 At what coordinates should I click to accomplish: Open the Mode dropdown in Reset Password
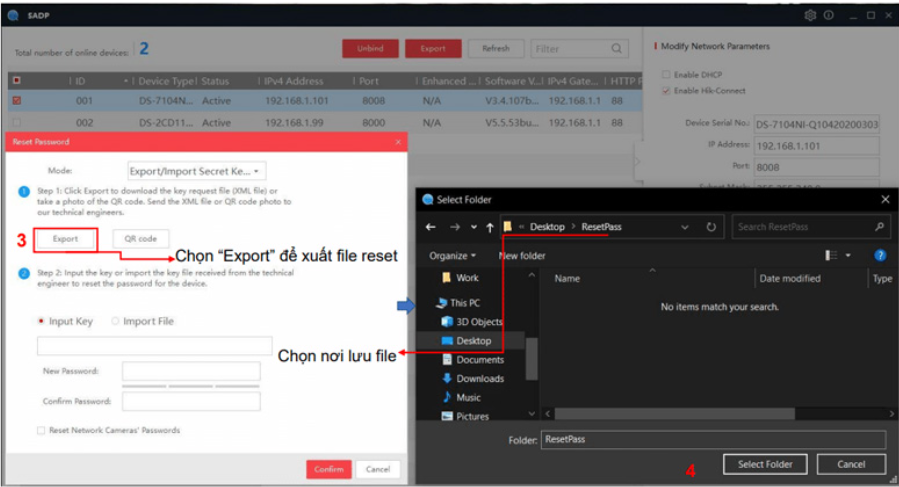197,171
